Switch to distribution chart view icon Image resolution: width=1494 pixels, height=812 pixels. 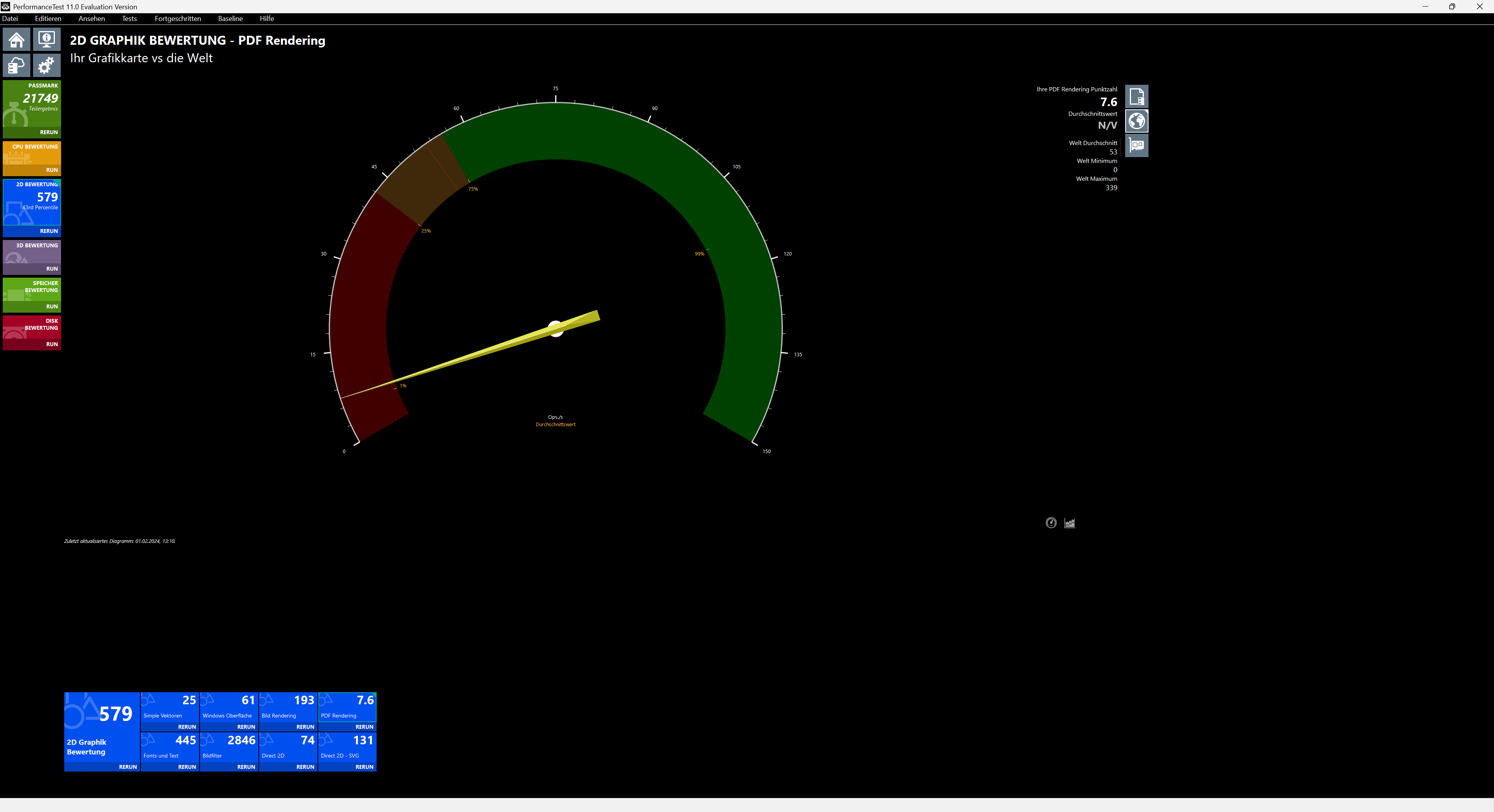[x=1070, y=523]
